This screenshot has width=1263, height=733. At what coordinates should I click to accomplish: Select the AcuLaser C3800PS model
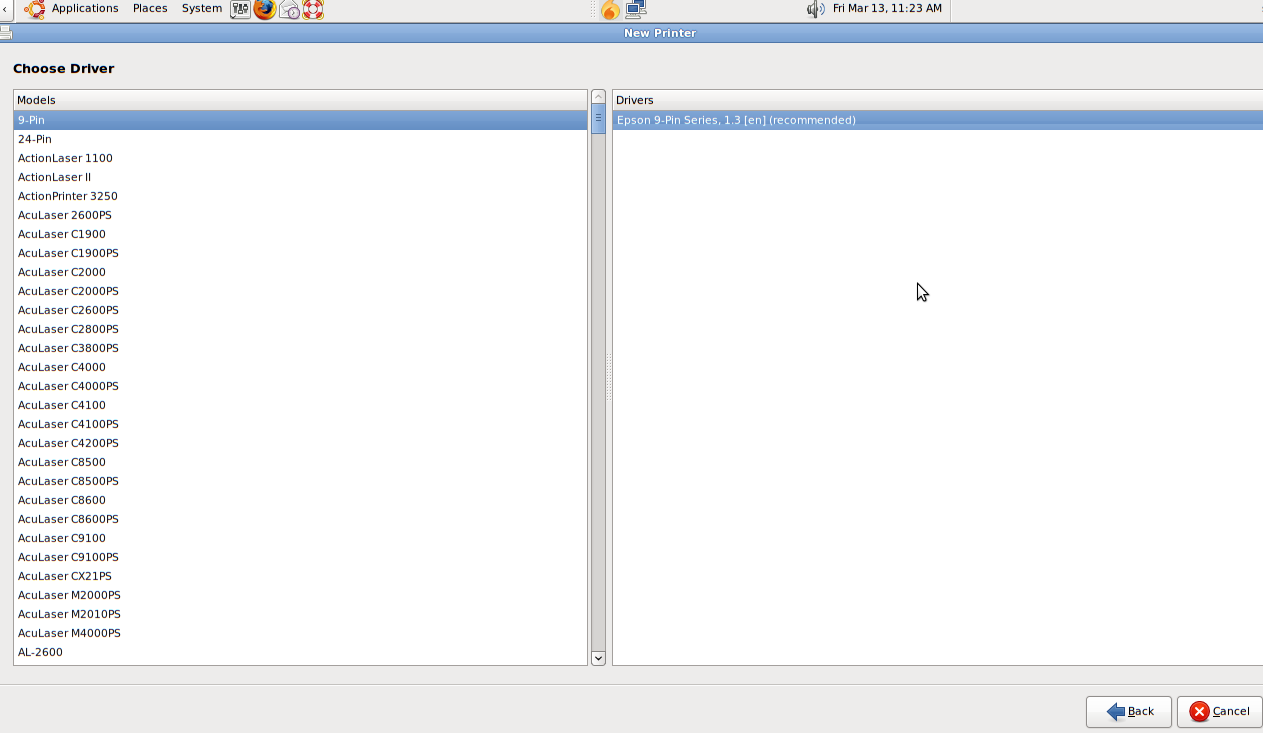300,348
